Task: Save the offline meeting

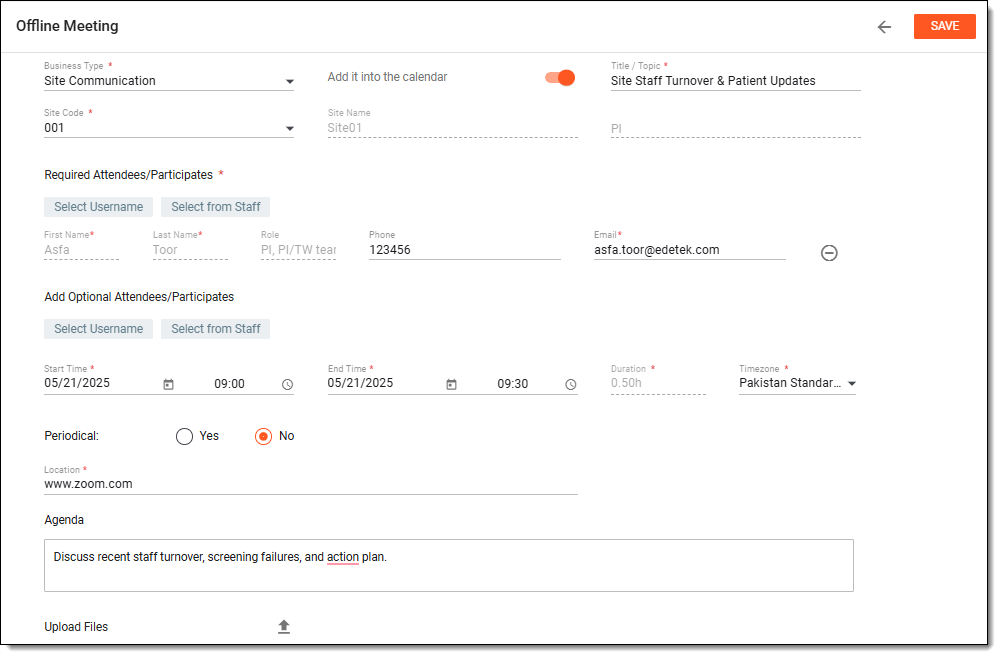Action: (x=944, y=26)
